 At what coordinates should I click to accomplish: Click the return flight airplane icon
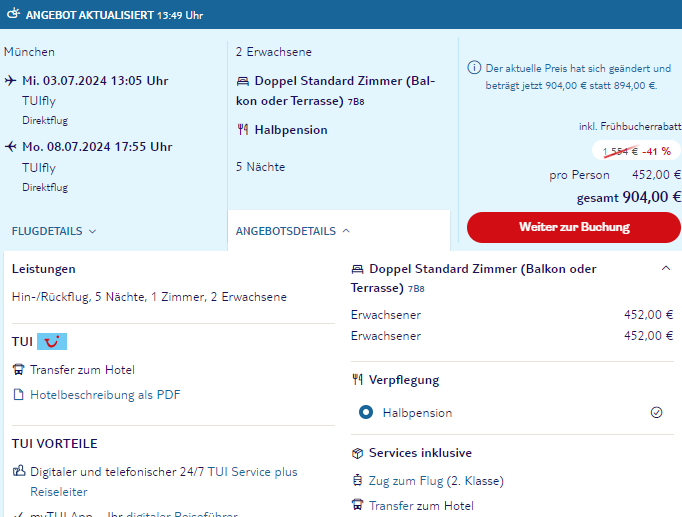coord(10,147)
